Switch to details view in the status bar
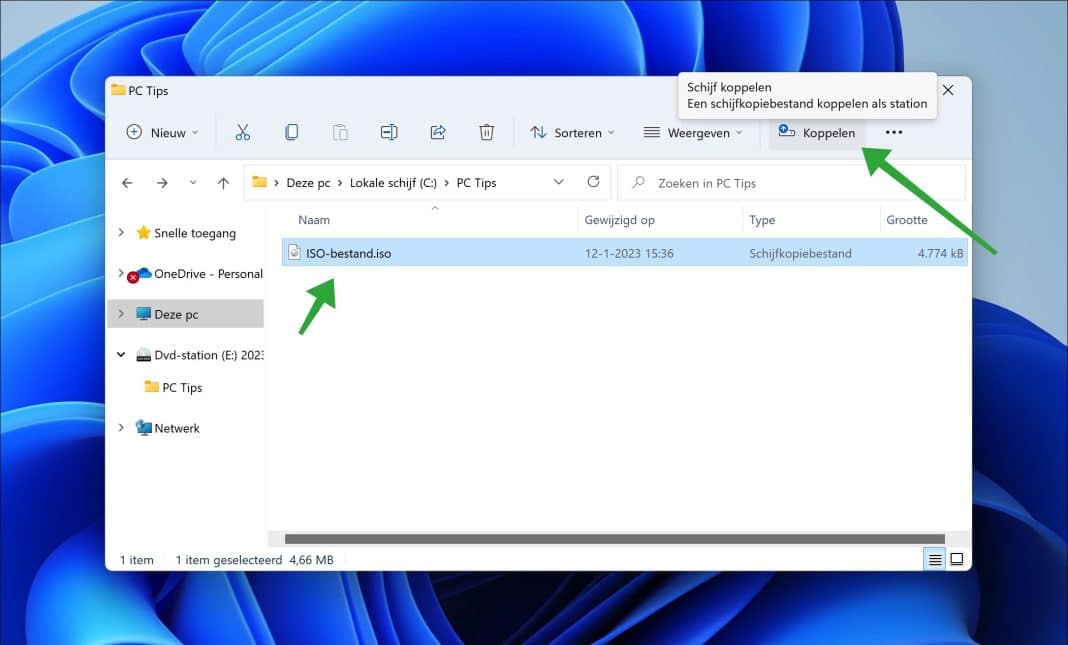Image resolution: width=1068 pixels, height=645 pixels. [x=933, y=559]
